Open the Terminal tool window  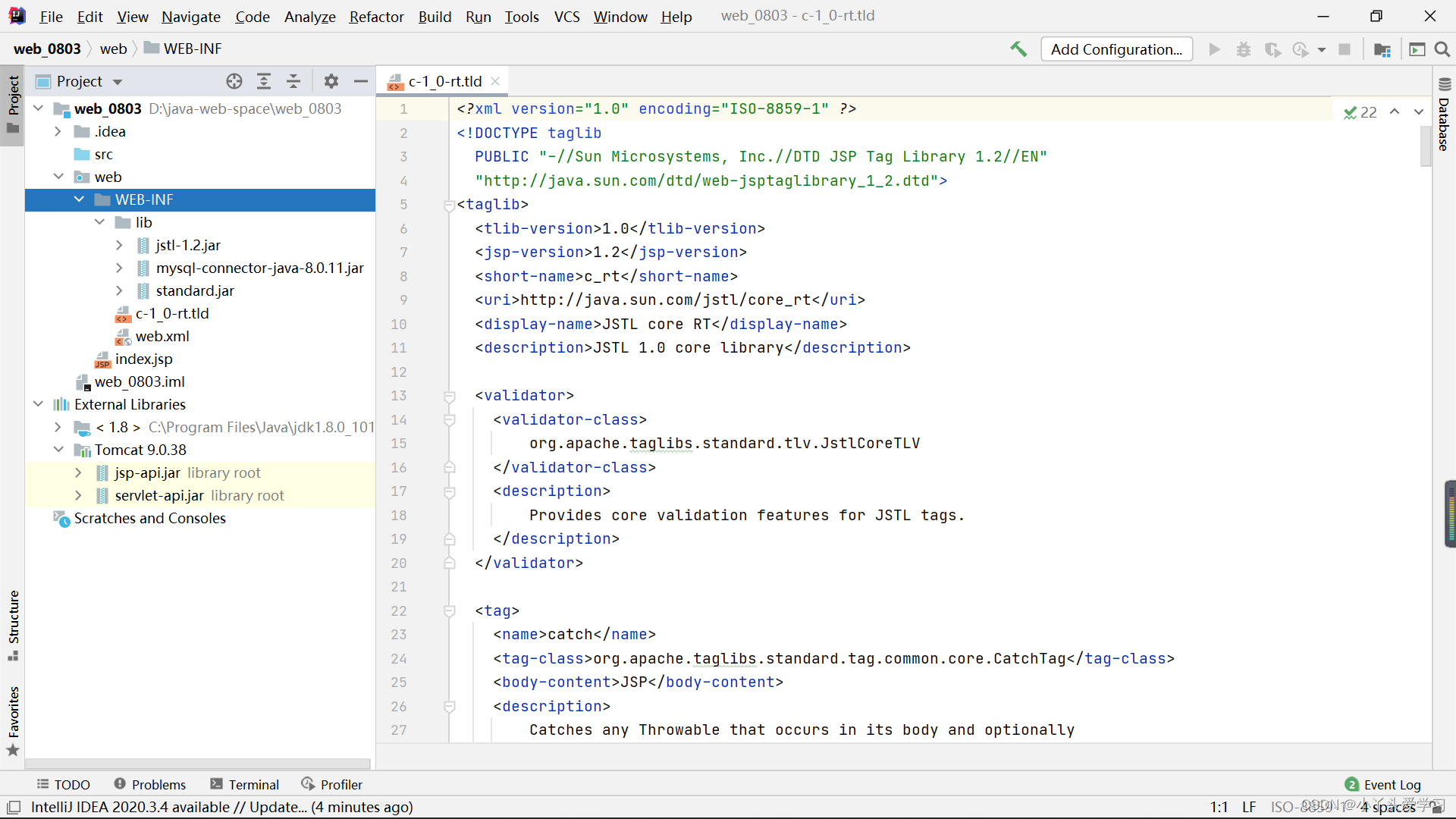point(245,784)
